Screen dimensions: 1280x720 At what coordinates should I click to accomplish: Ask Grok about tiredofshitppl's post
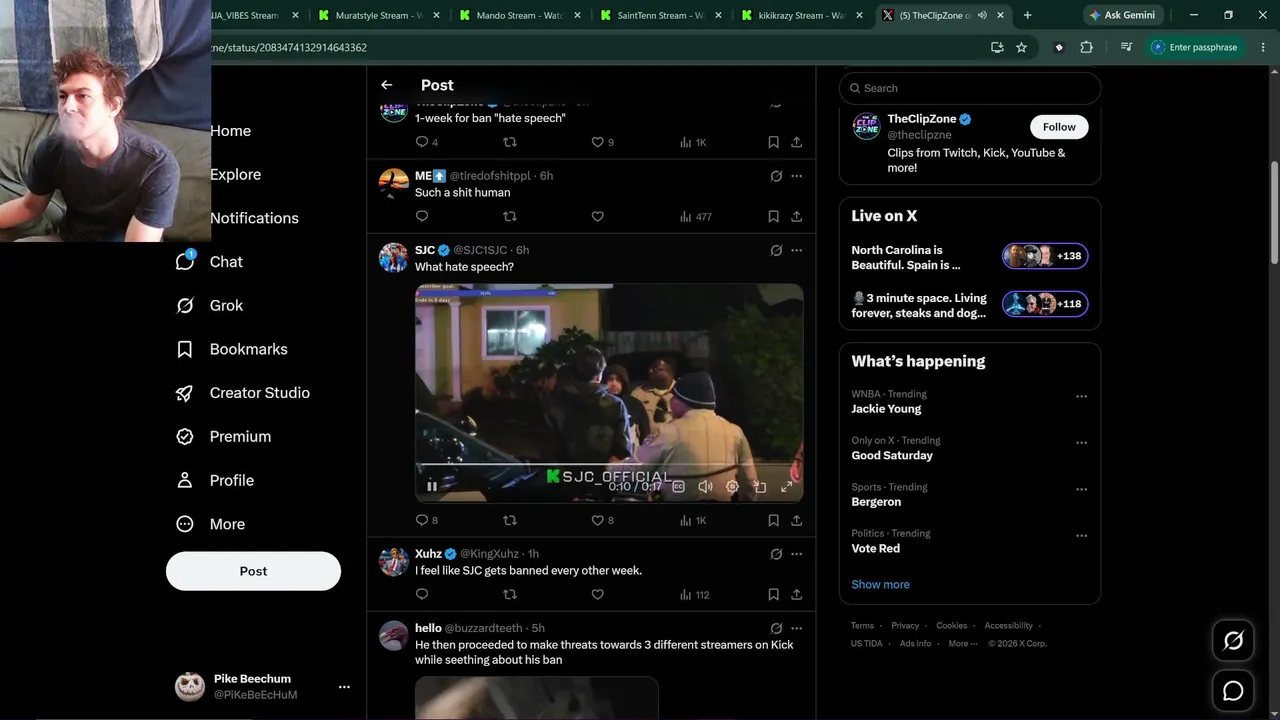point(776,176)
